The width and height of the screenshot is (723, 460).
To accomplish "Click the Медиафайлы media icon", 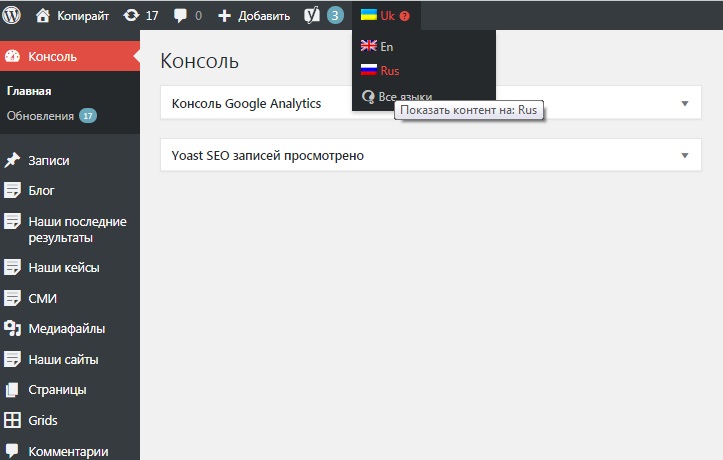I will click(x=12, y=329).
